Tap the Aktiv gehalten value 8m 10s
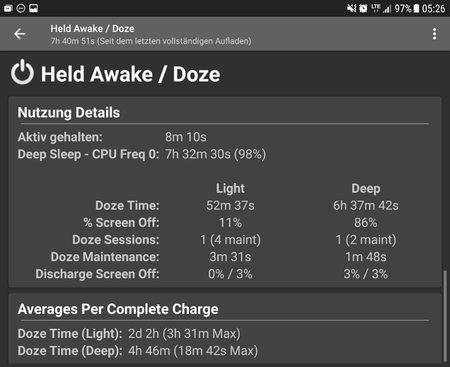The height and width of the screenshot is (367, 450). coord(186,137)
